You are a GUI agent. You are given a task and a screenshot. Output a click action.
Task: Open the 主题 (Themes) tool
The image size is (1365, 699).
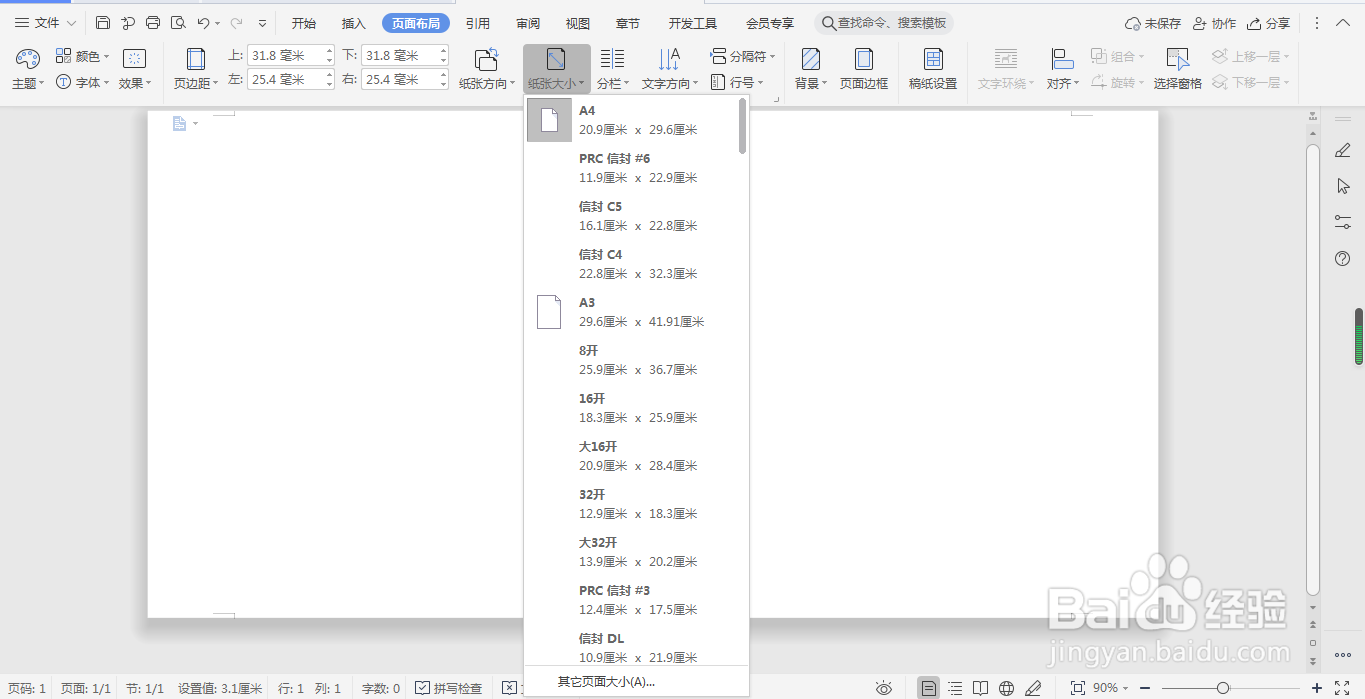27,67
